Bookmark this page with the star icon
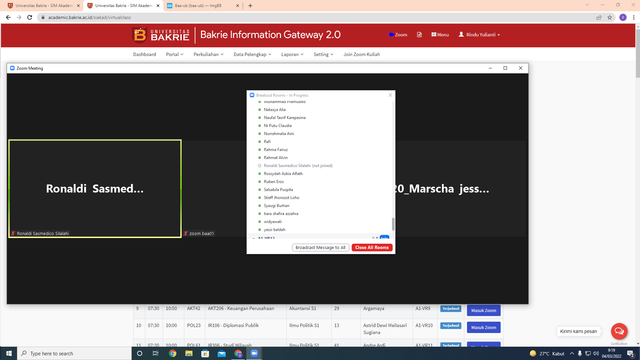Viewport: 640px width, 360px height. tap(610, 18)
